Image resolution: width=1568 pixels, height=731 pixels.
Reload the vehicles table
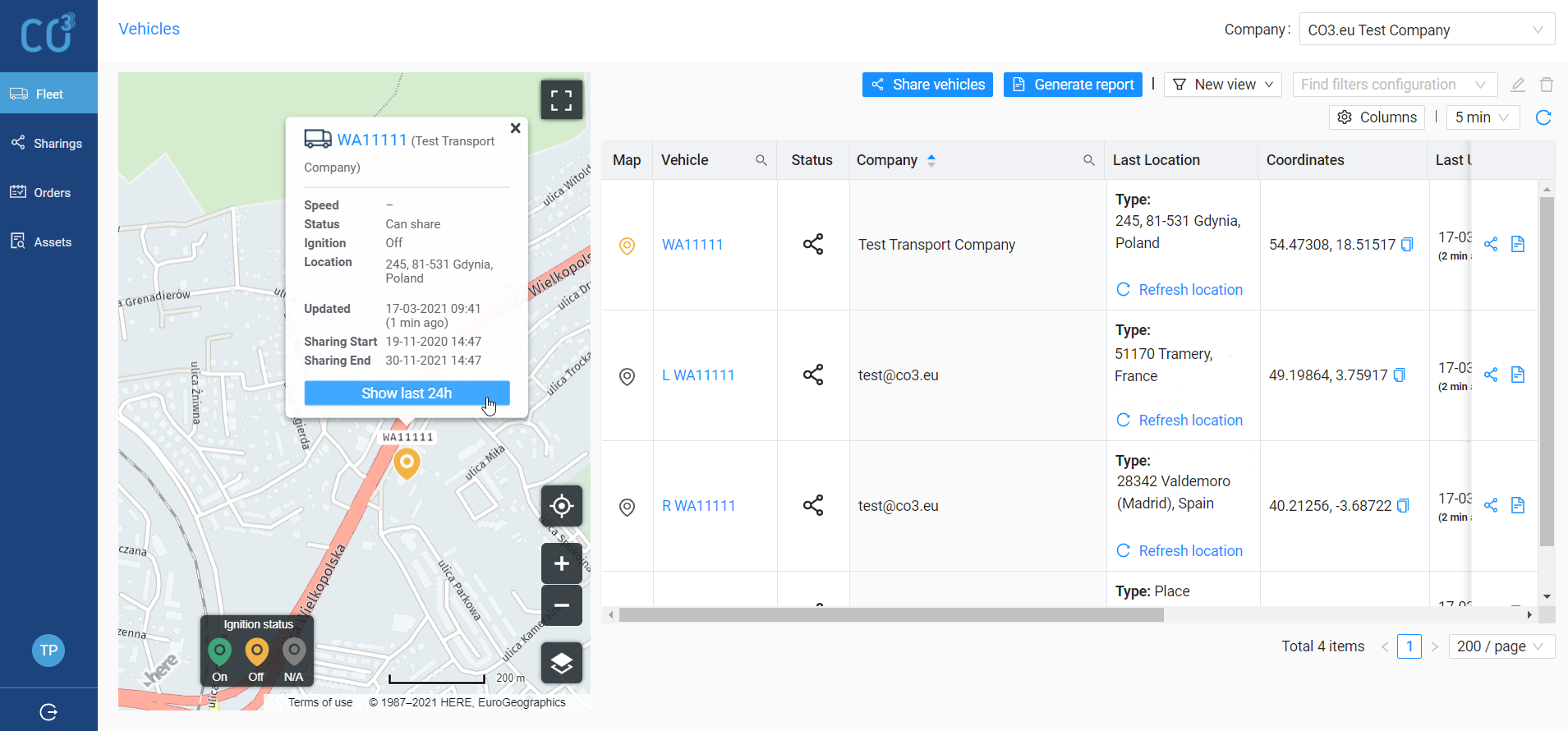click(x=1543, y=117)
